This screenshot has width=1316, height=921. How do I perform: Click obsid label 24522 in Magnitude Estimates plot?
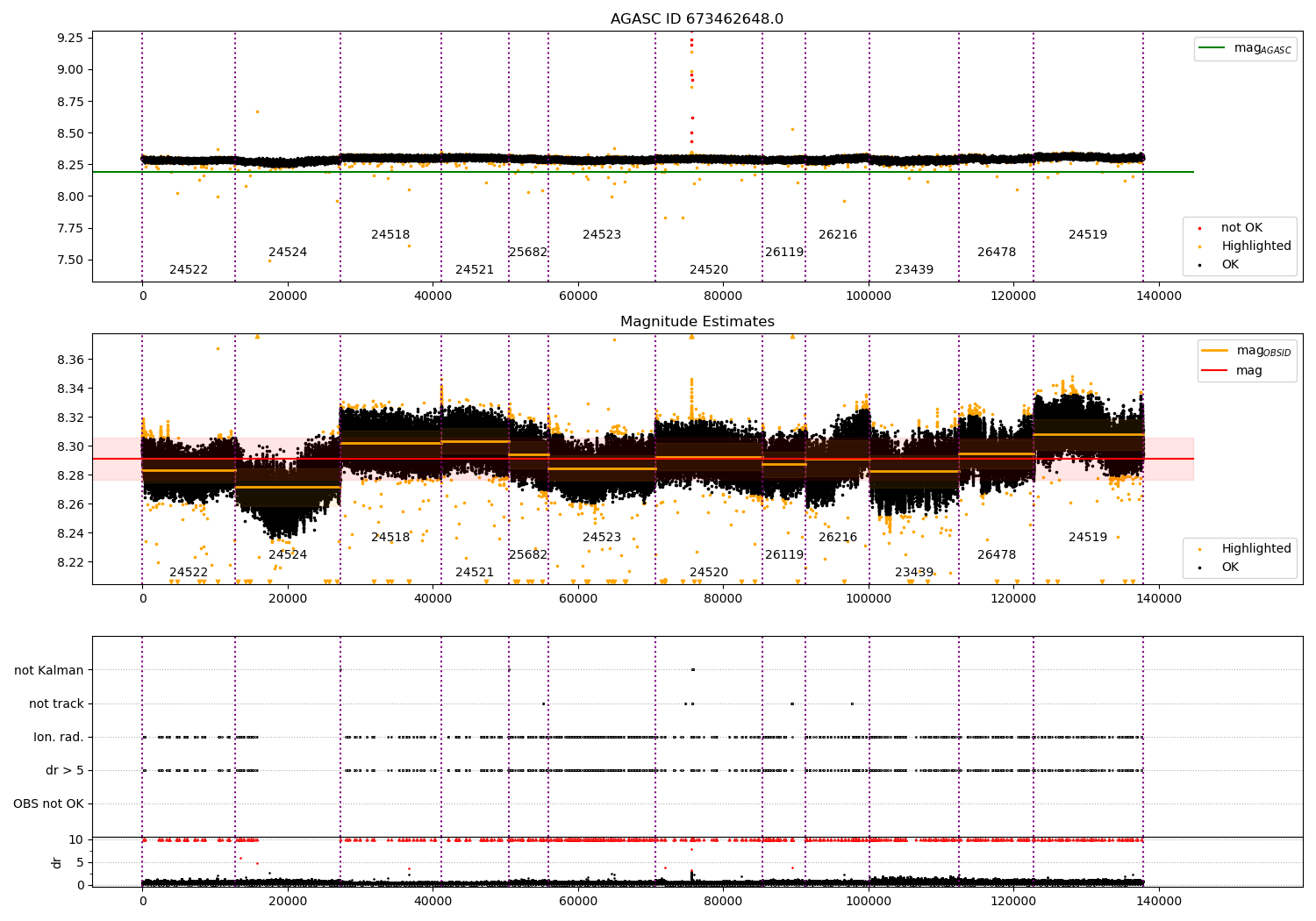click(189, 572)
